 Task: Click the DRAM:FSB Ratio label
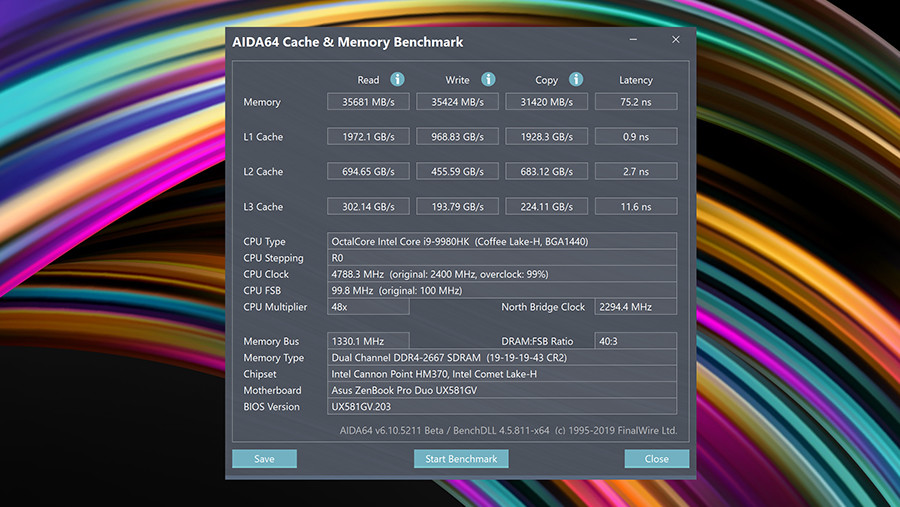[537, 341]
